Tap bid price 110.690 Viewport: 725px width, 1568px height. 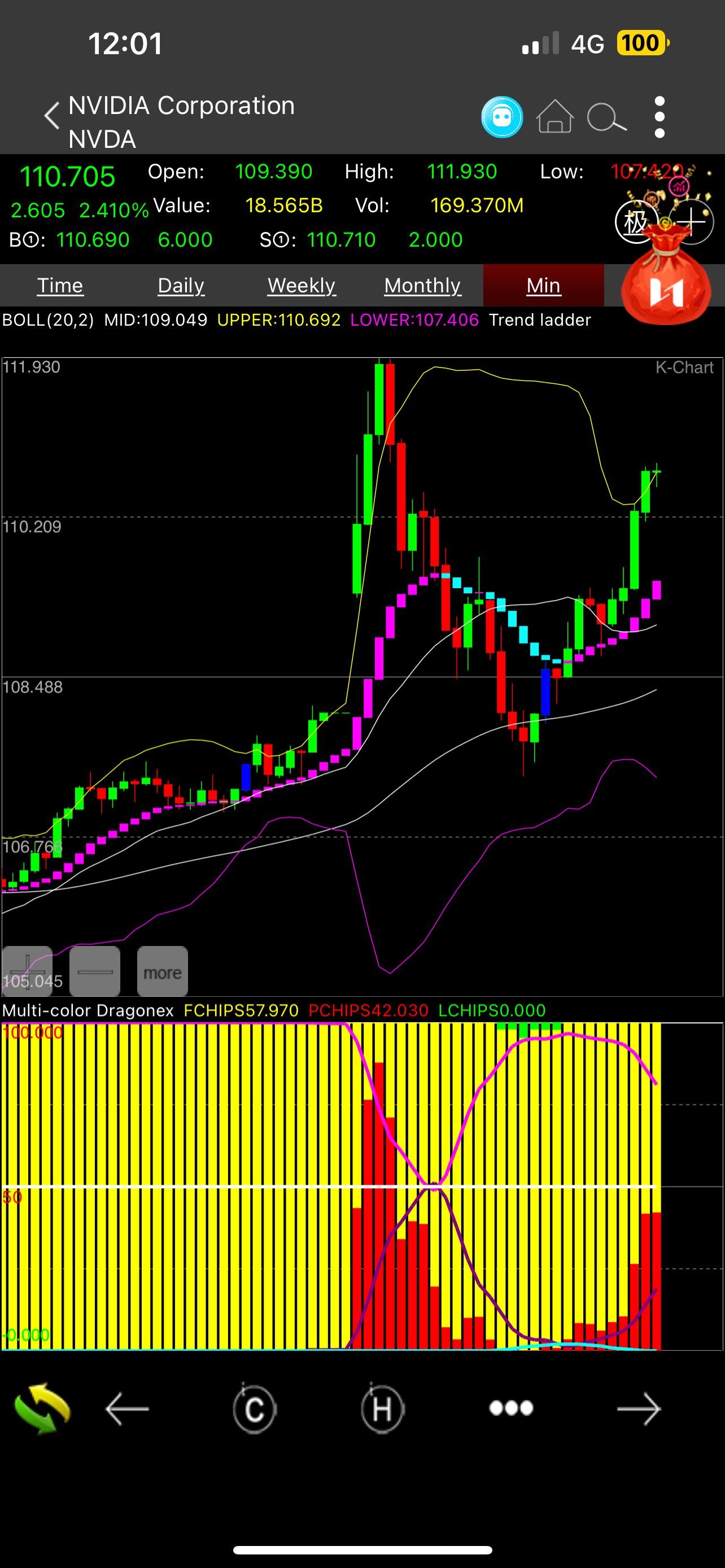[93, 240]
